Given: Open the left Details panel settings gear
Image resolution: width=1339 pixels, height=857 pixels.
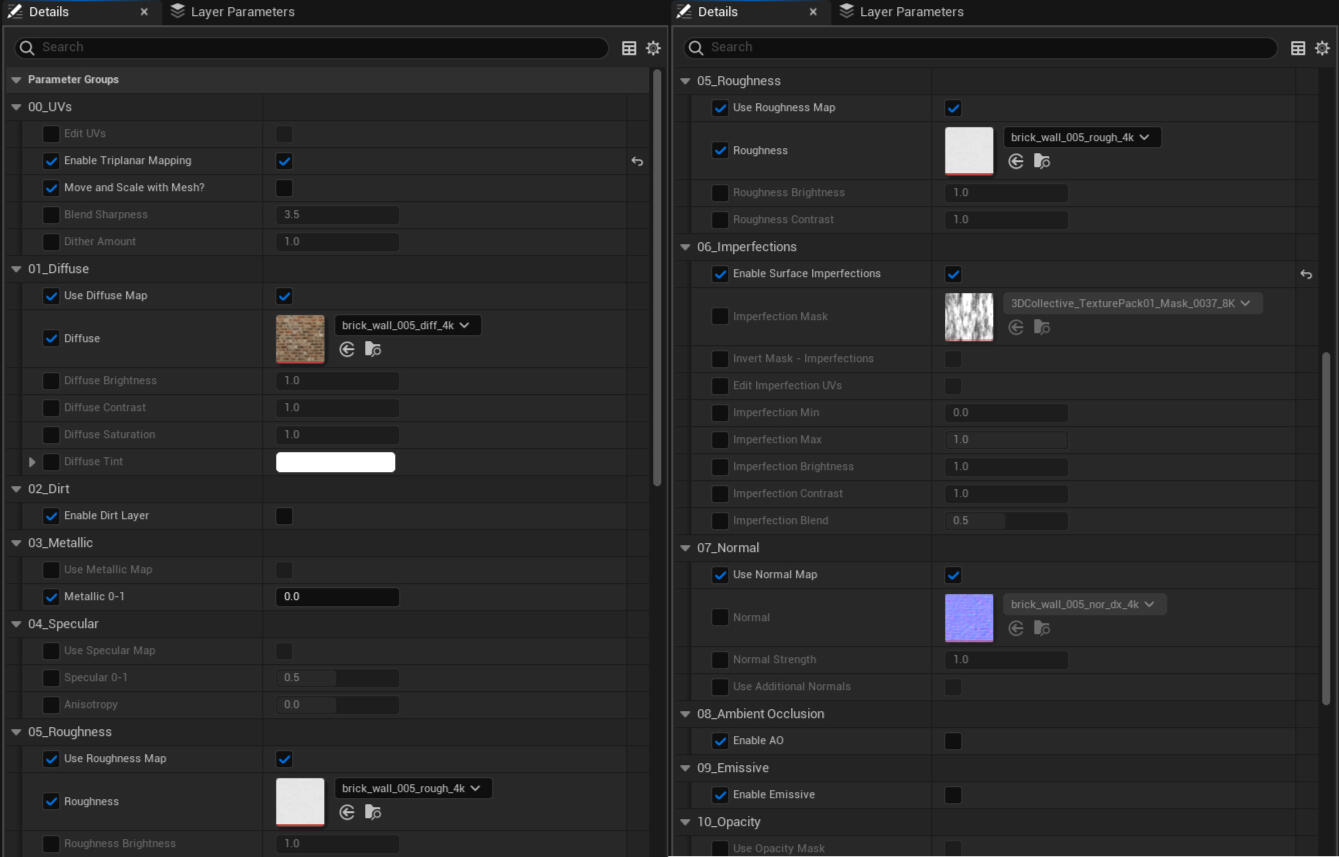Looking at the screenshot, I should 653,47.
